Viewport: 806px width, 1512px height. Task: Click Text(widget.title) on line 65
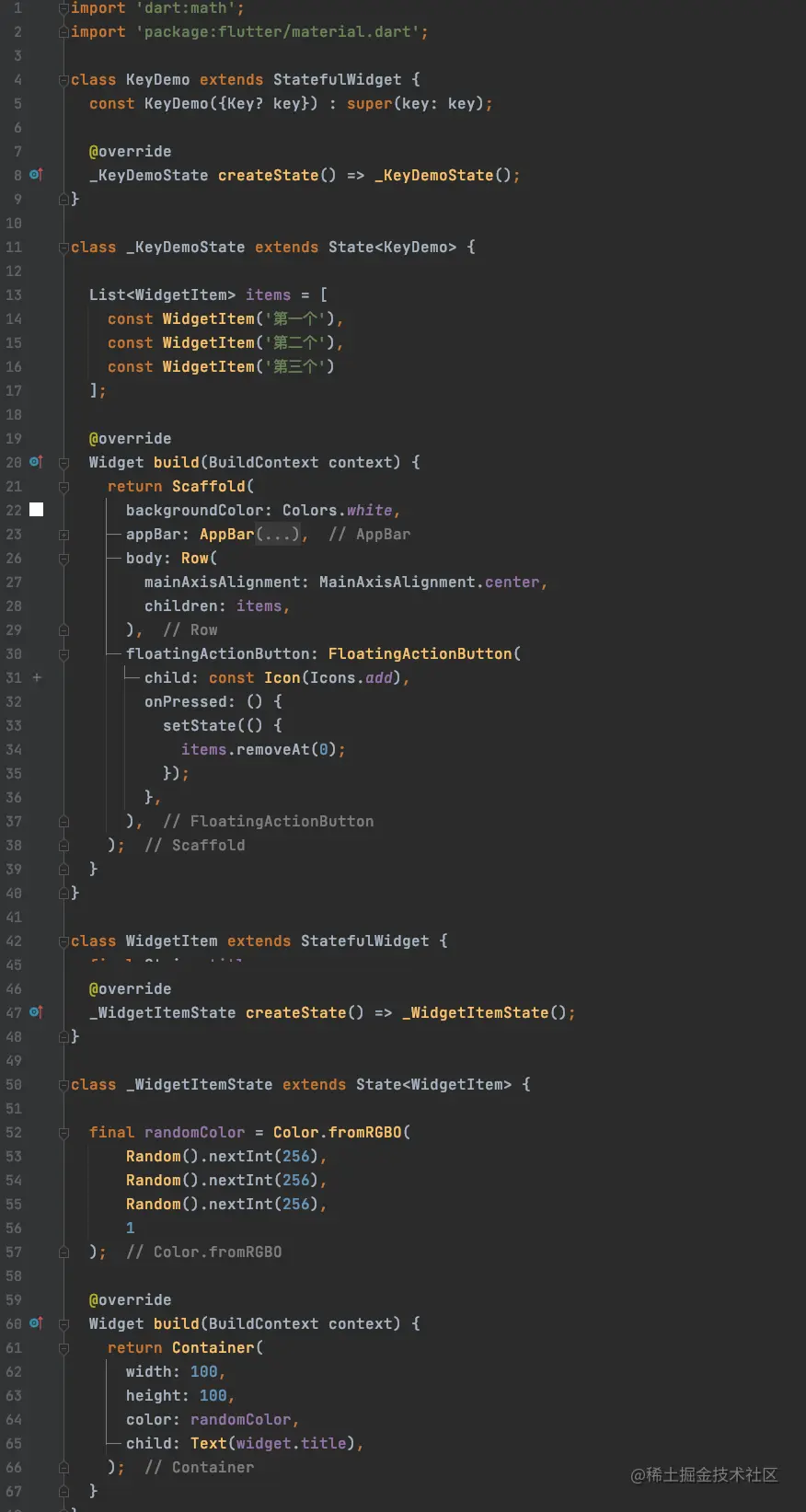(x=272, y=1443)
